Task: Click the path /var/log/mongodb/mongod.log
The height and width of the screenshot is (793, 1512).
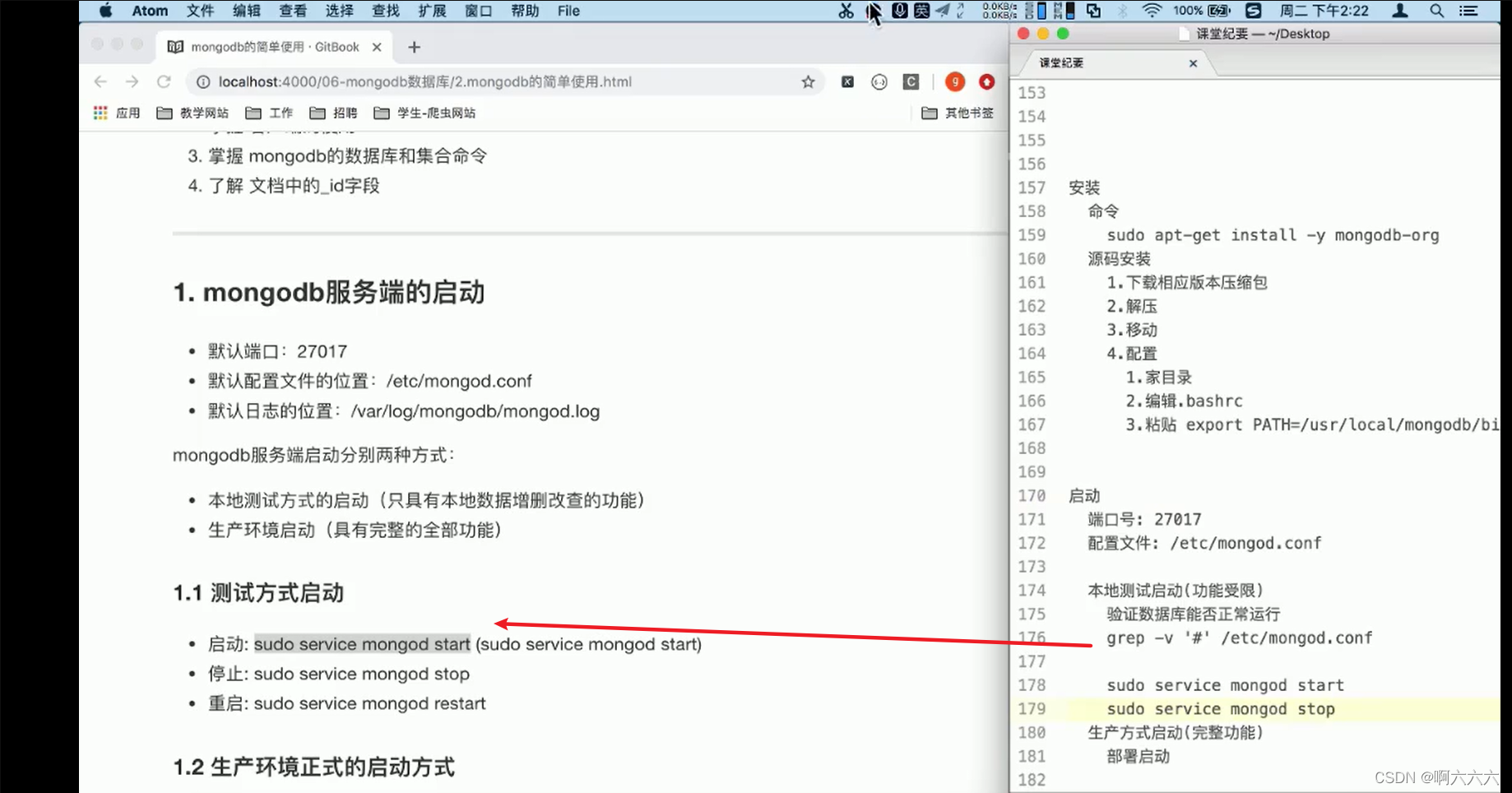Action: coord(475,411)
